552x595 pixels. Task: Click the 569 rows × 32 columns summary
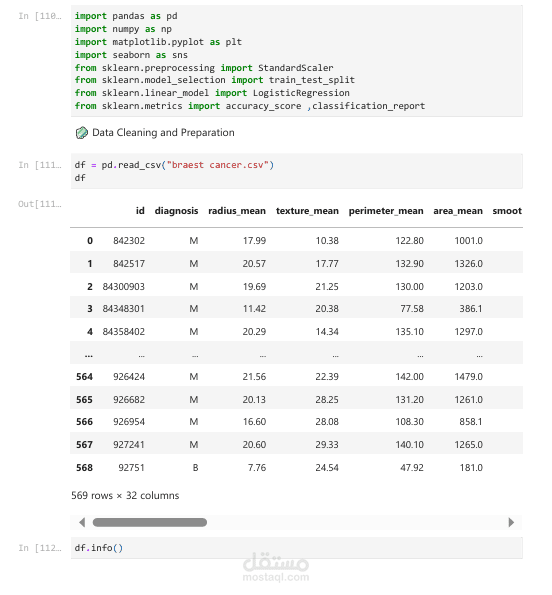click(x=125, y=496)
